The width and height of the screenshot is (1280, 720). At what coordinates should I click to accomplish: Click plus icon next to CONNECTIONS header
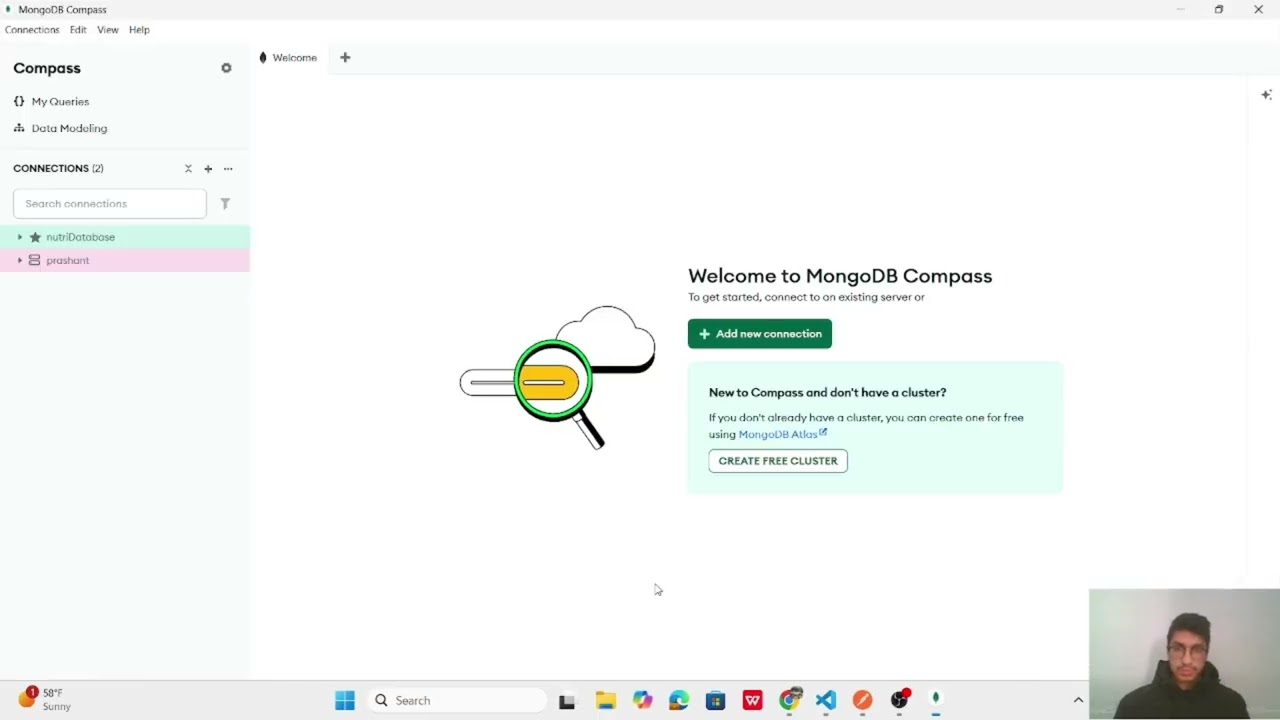click(x=208, y=168)
